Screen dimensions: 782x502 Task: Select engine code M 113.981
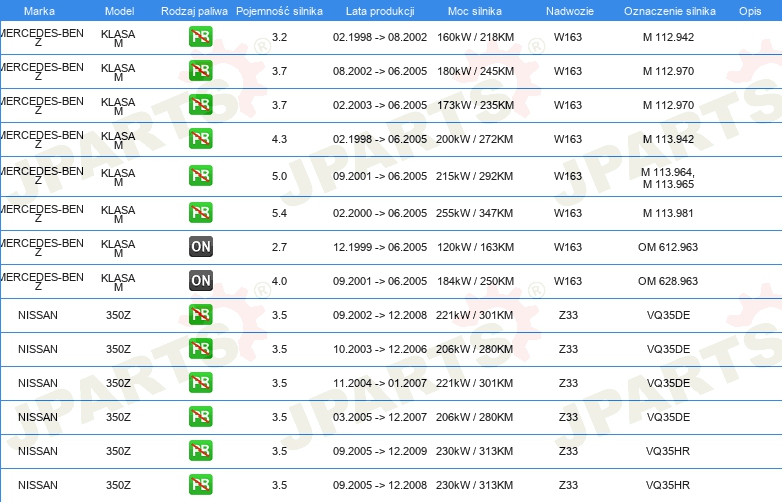[668, 213]
